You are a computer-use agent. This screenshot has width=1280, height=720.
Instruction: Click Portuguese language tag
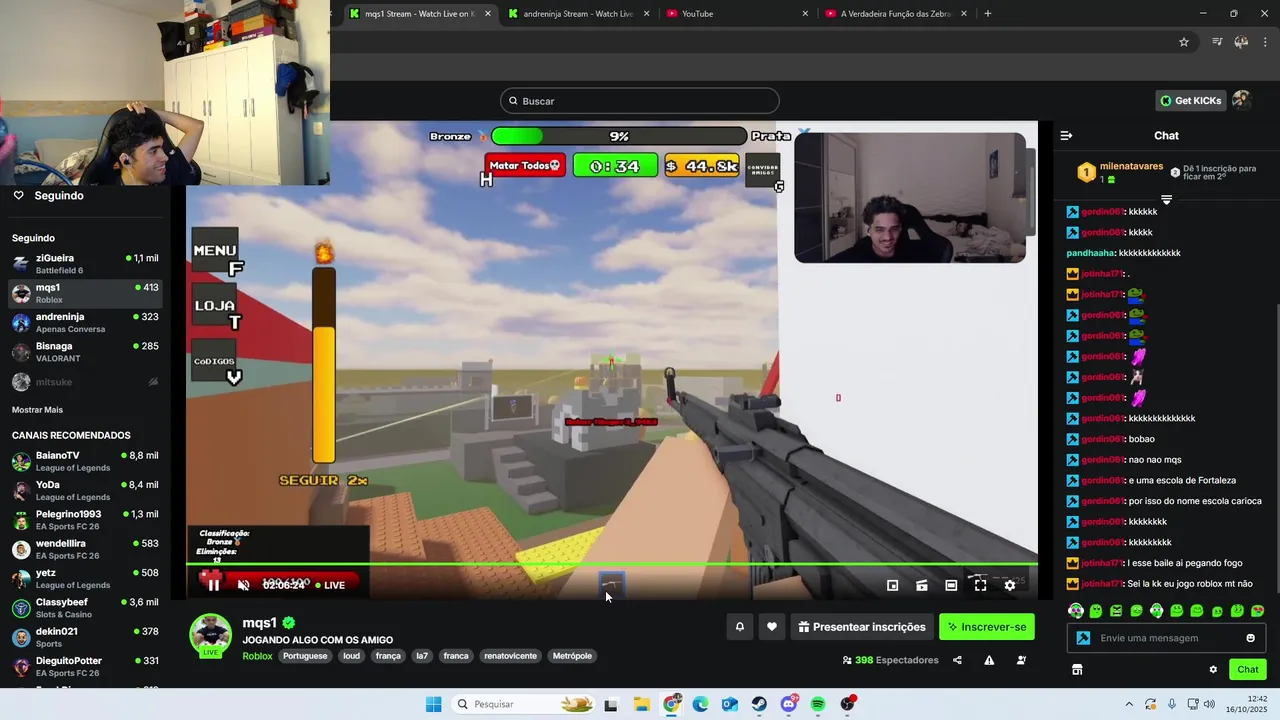point(305,656)
